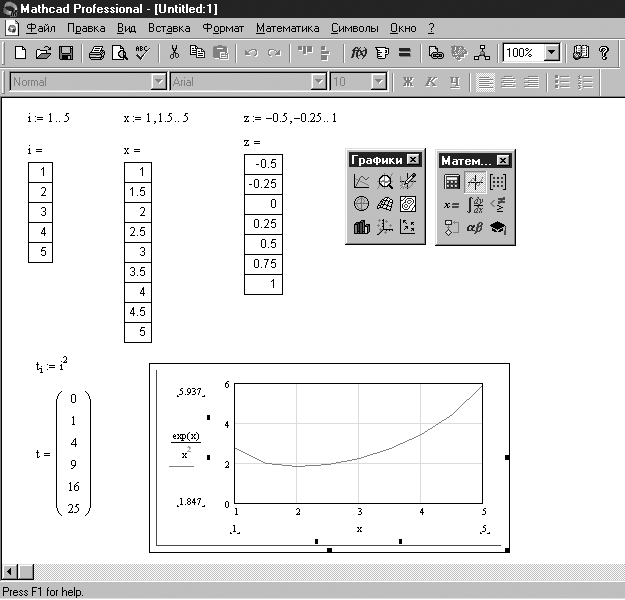The height and width of the screenshot is (600, 625).
Task: Click the horizontal scrollbar left arrow
Action: (9, 572)
